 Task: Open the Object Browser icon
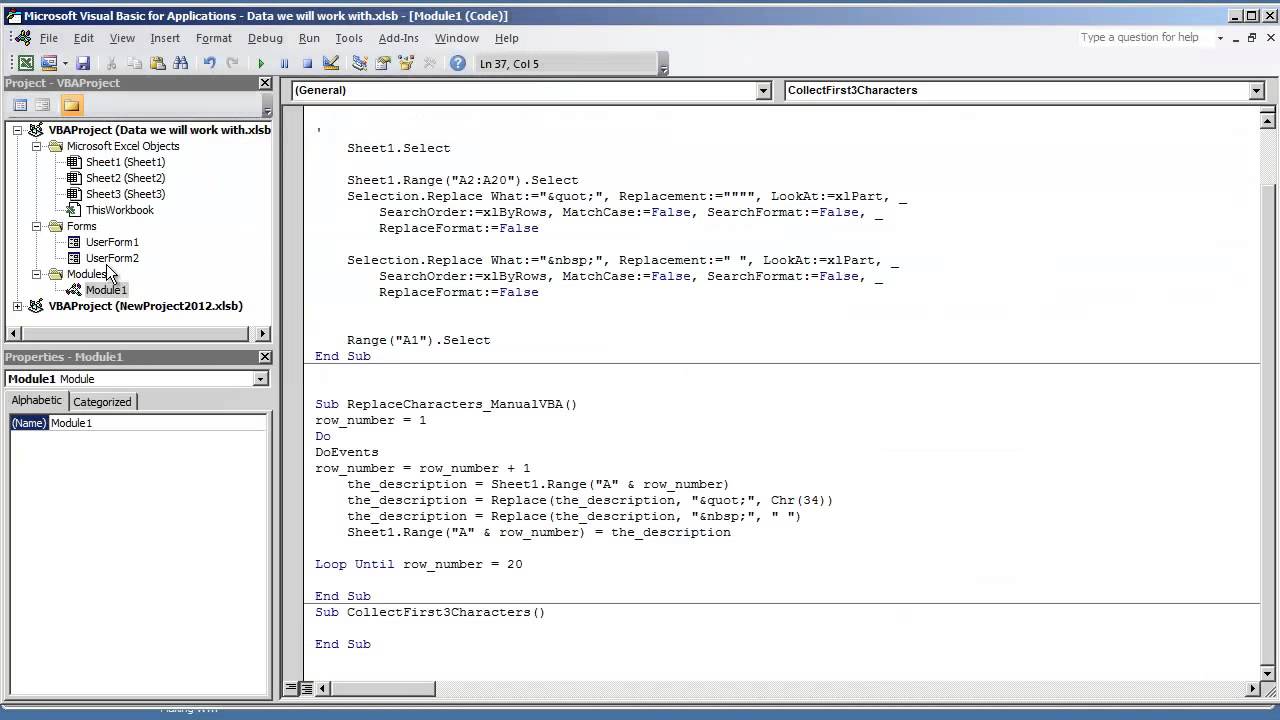tap(406, 63)
